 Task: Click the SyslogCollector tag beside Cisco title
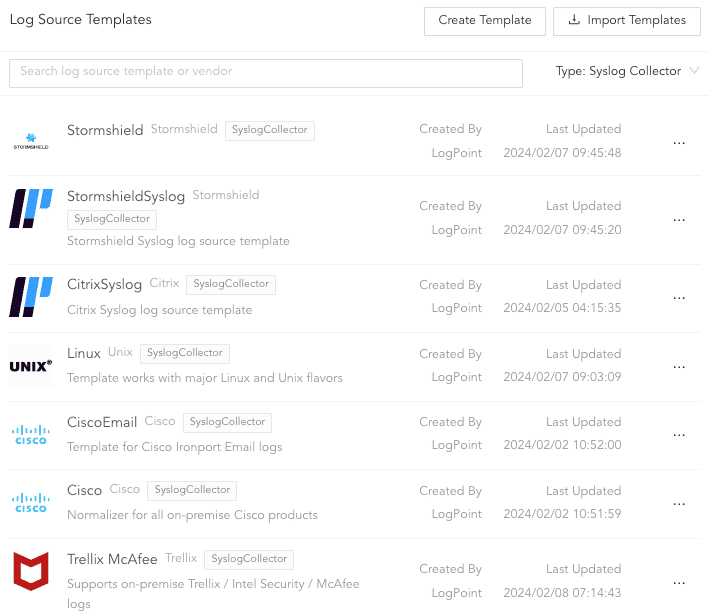(192, 490)
